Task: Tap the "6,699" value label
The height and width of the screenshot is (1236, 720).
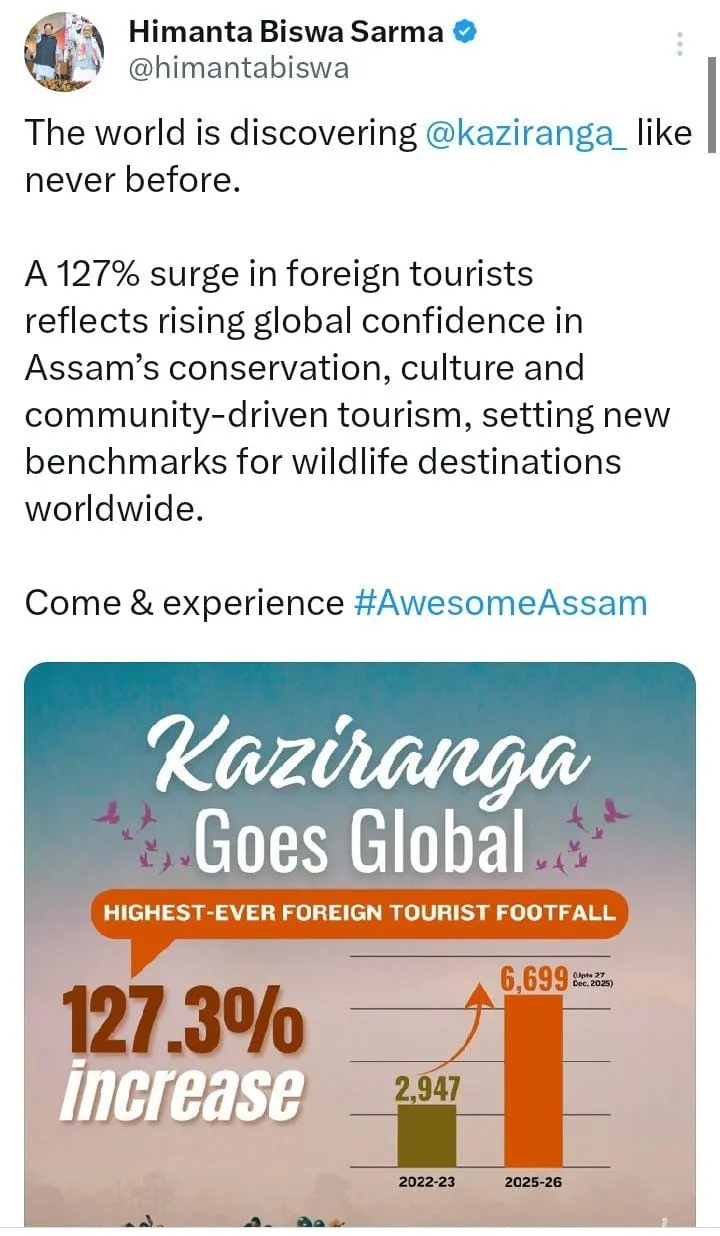Action: tap(534, 976)
